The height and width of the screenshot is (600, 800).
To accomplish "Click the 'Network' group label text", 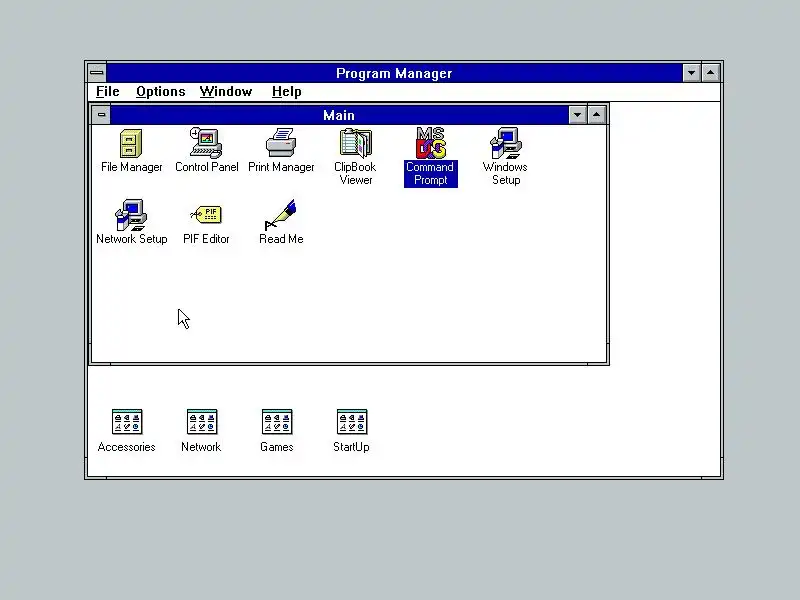I will pyautogui.click(x=201, y=447).
